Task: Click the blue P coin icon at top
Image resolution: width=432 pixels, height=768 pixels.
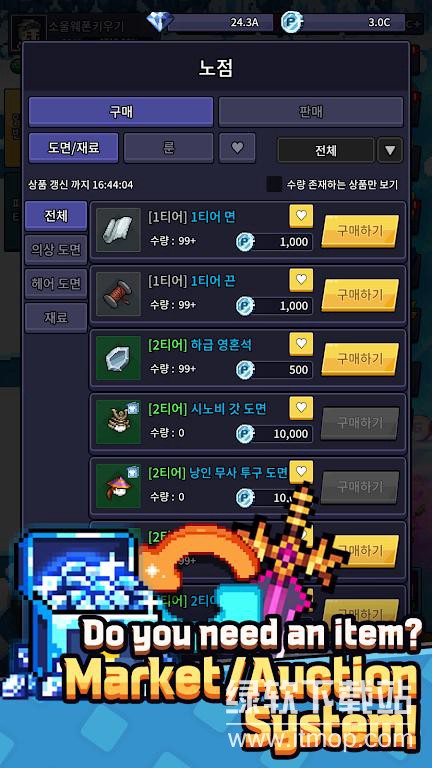Action: click(290, 22)
